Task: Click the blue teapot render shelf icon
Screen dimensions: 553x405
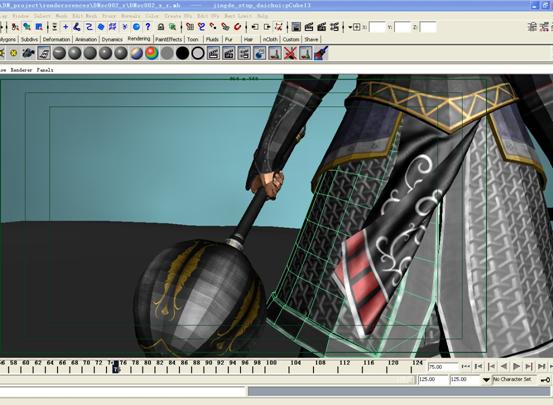Action: (x=260, y=53)
